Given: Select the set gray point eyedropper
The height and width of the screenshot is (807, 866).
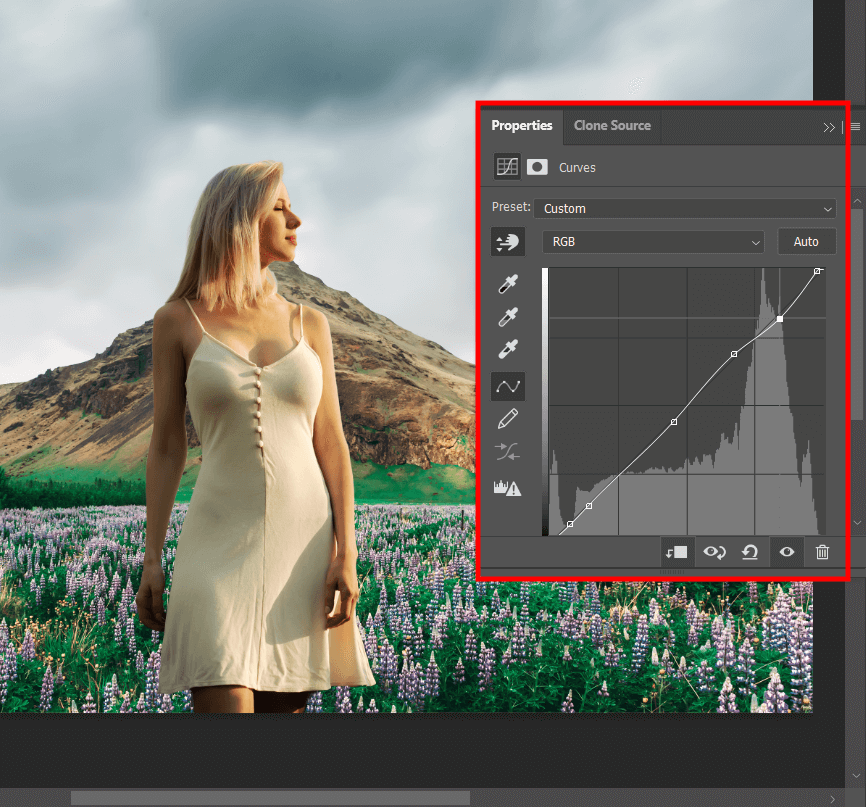Looking at the screenshot, I should (x=508, y=317).
